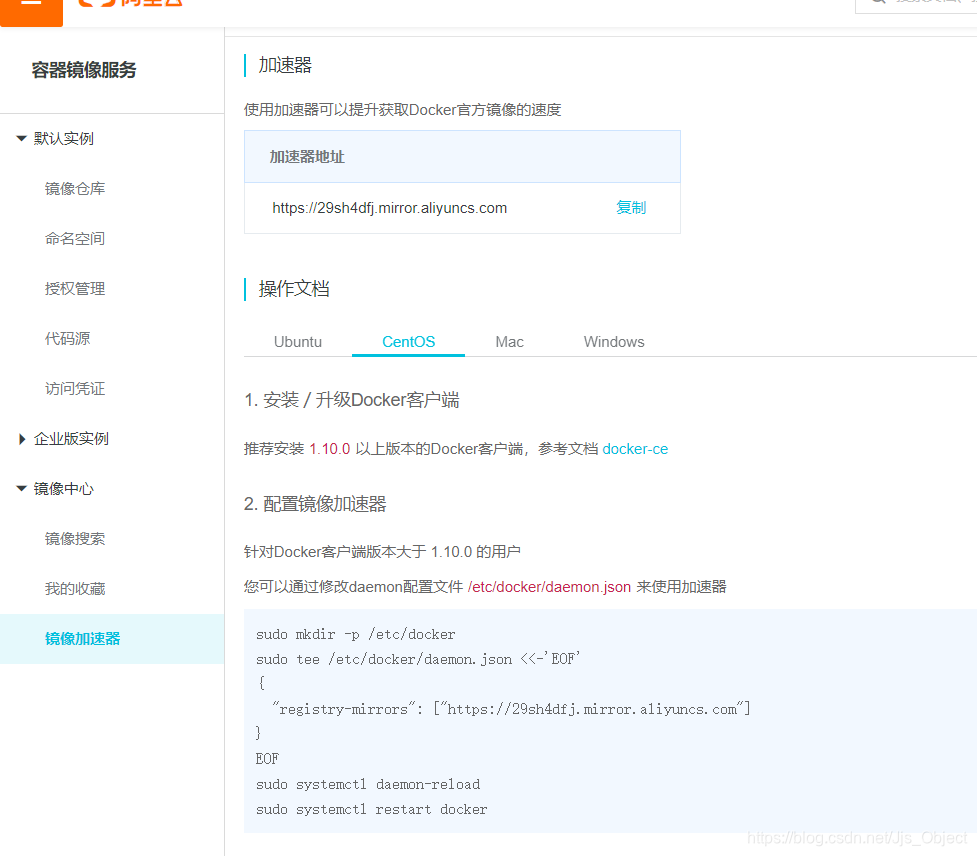The height and width of the screenshot is (856, 977).
Task: Expand the 企业版实例 section
Action: pos(64,438)
